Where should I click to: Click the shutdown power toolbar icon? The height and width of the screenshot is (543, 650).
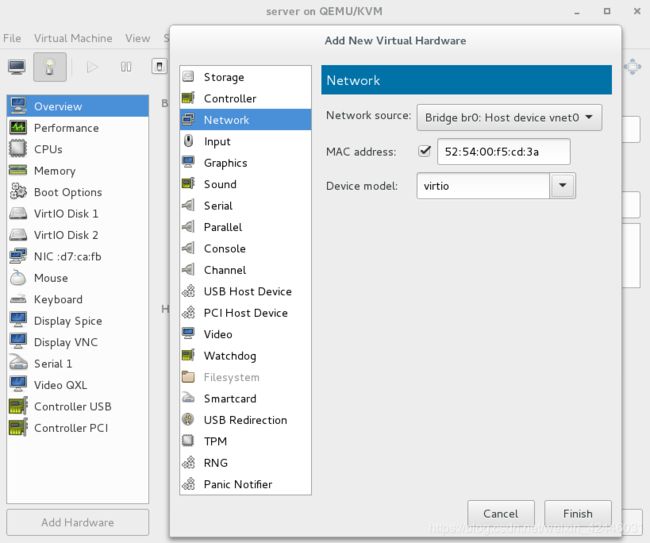[x=159, y=67]
